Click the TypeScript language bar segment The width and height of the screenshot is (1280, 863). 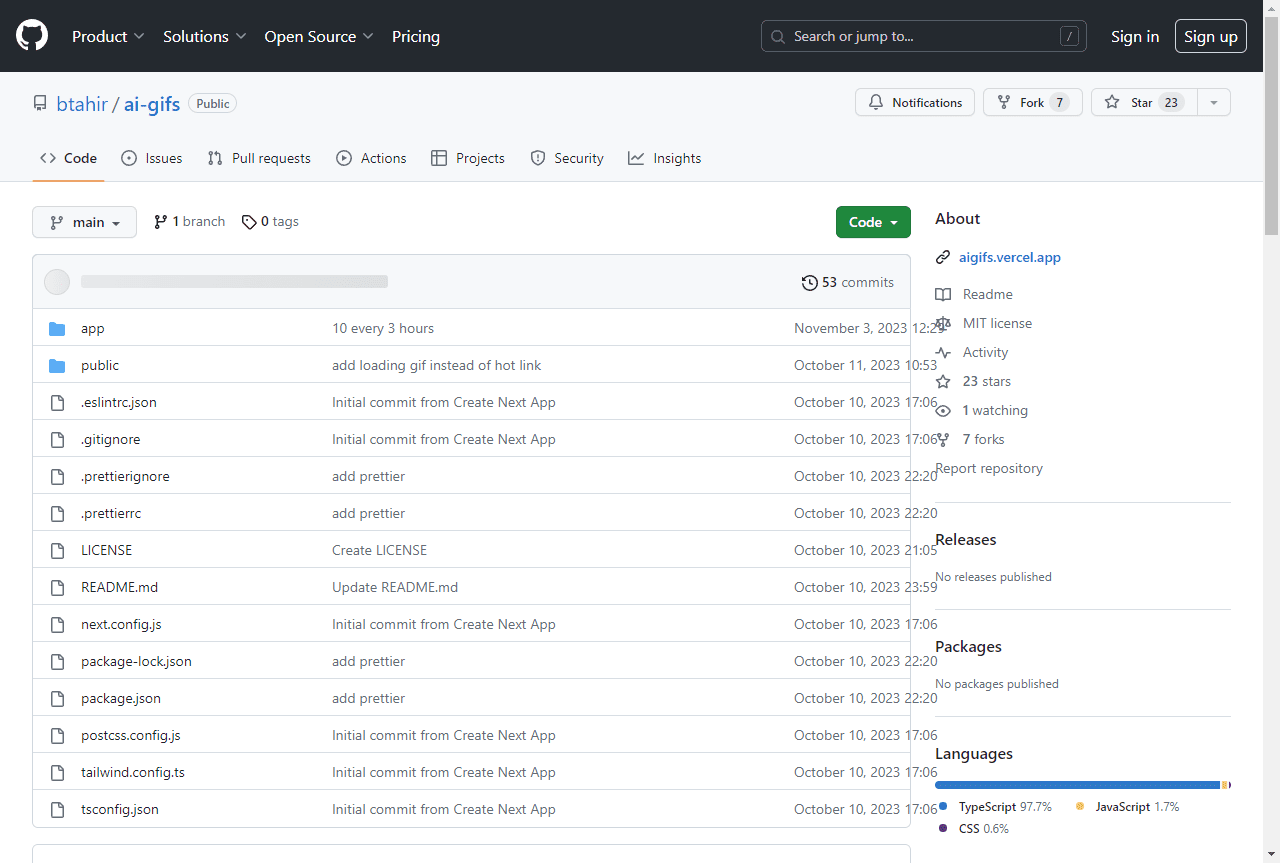coord(1076,785)
